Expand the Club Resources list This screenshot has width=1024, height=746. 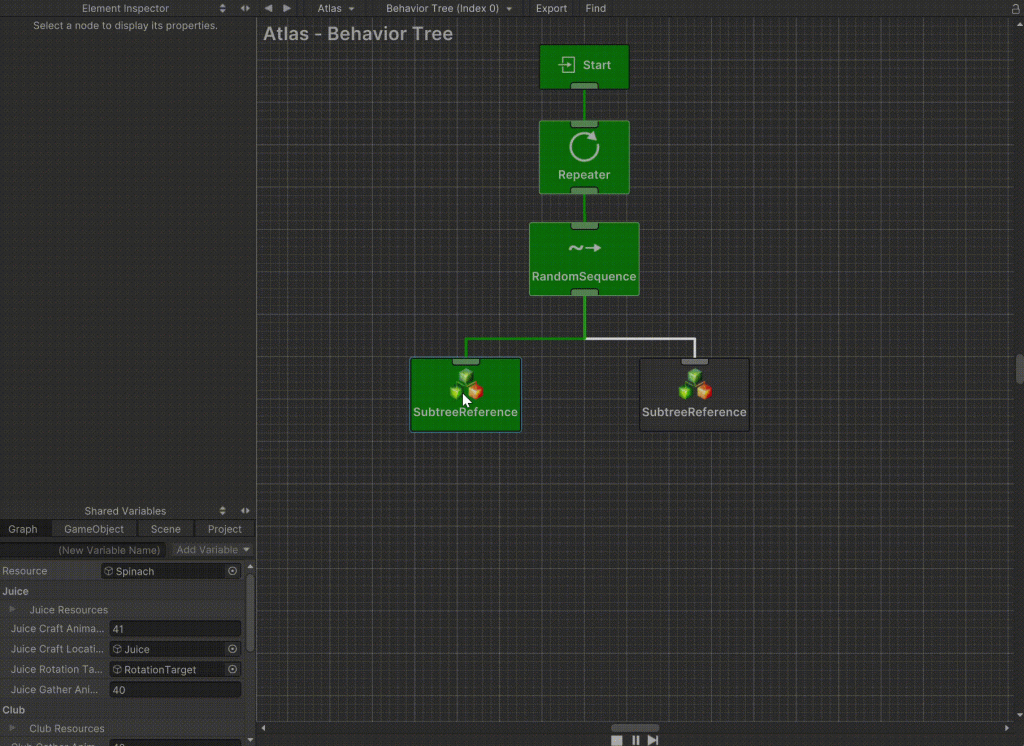pyautogui.click(x=13, y=729)
